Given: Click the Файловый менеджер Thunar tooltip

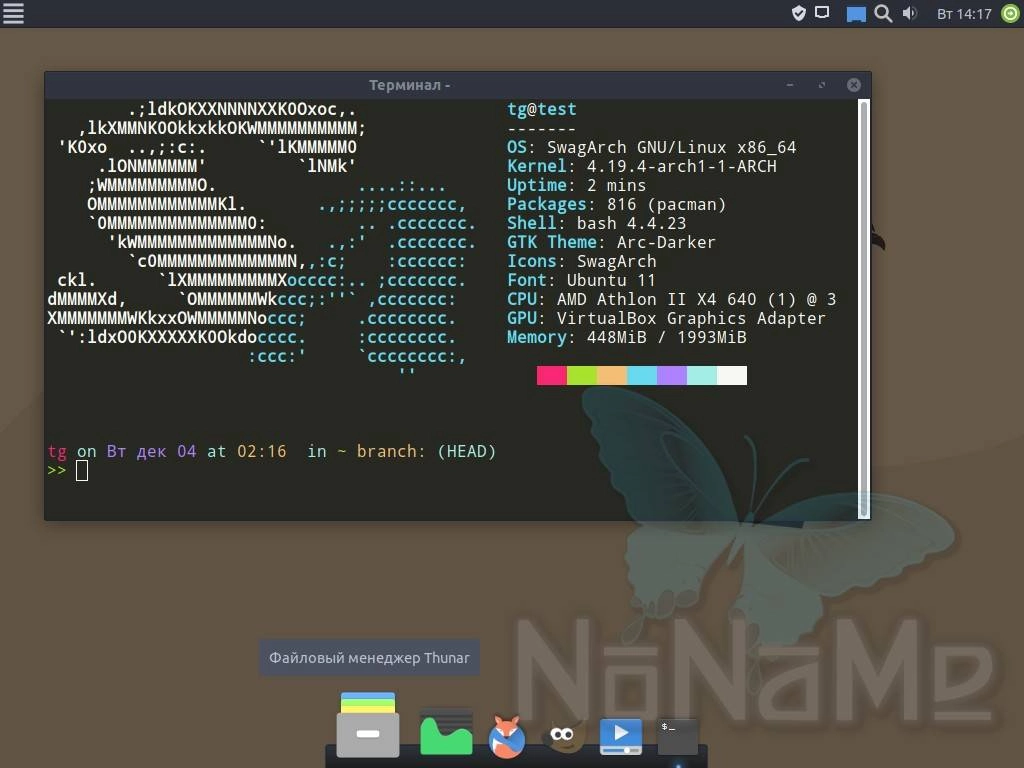Looking at the screenshot, I should point(369,658).
